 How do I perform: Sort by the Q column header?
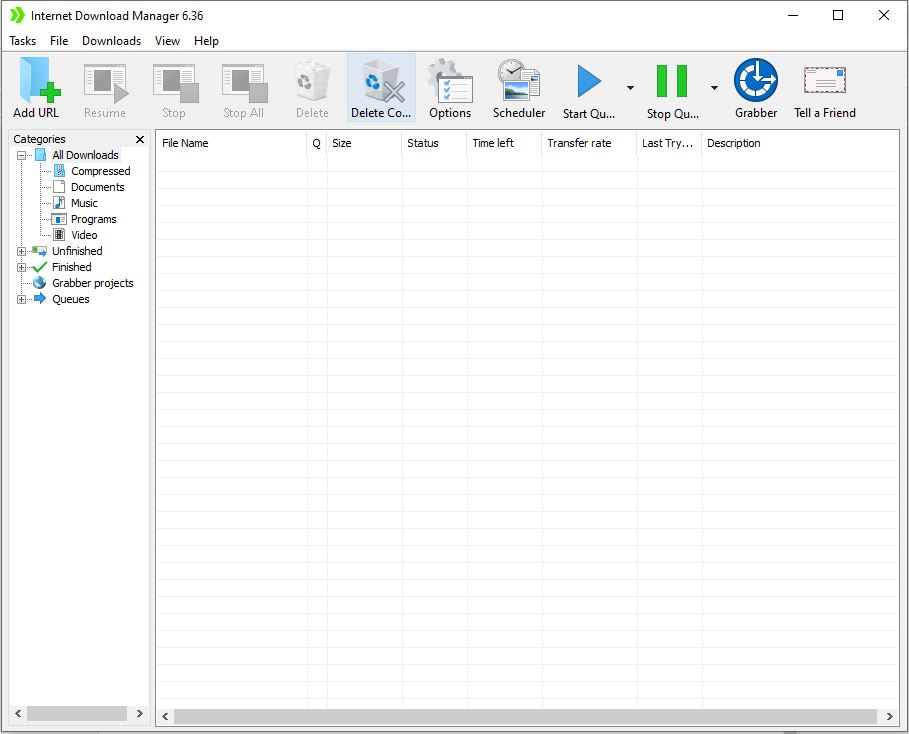click(x=317, y=143)
